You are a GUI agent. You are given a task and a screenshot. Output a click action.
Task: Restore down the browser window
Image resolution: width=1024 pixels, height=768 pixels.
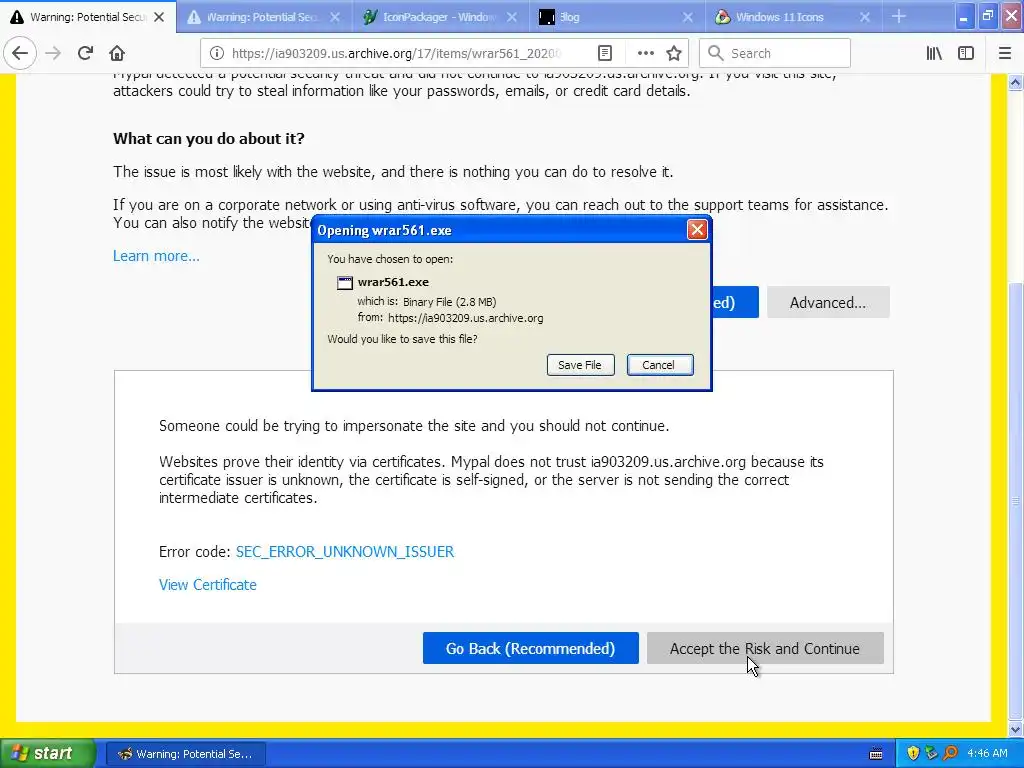(987, 17)
